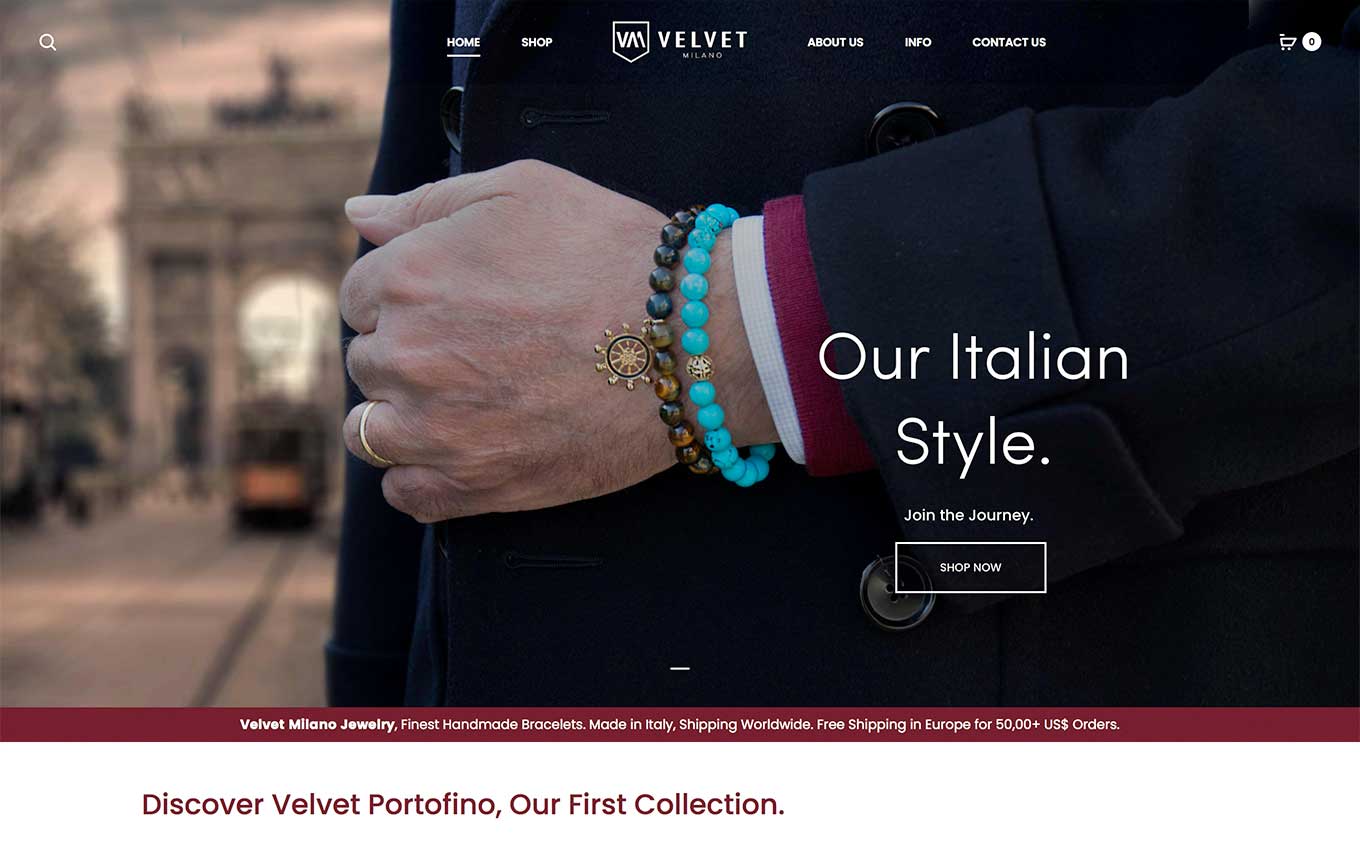Click the bold 'Velvet Milano Jewelry' banner text
The width and height of the screenshot is (1360, 857).
click(x=317, y=724)
